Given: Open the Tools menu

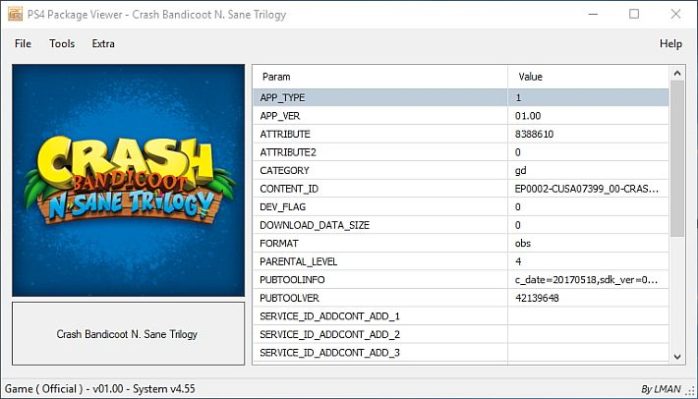Looking at the screenshot, I should coord(62,44).
